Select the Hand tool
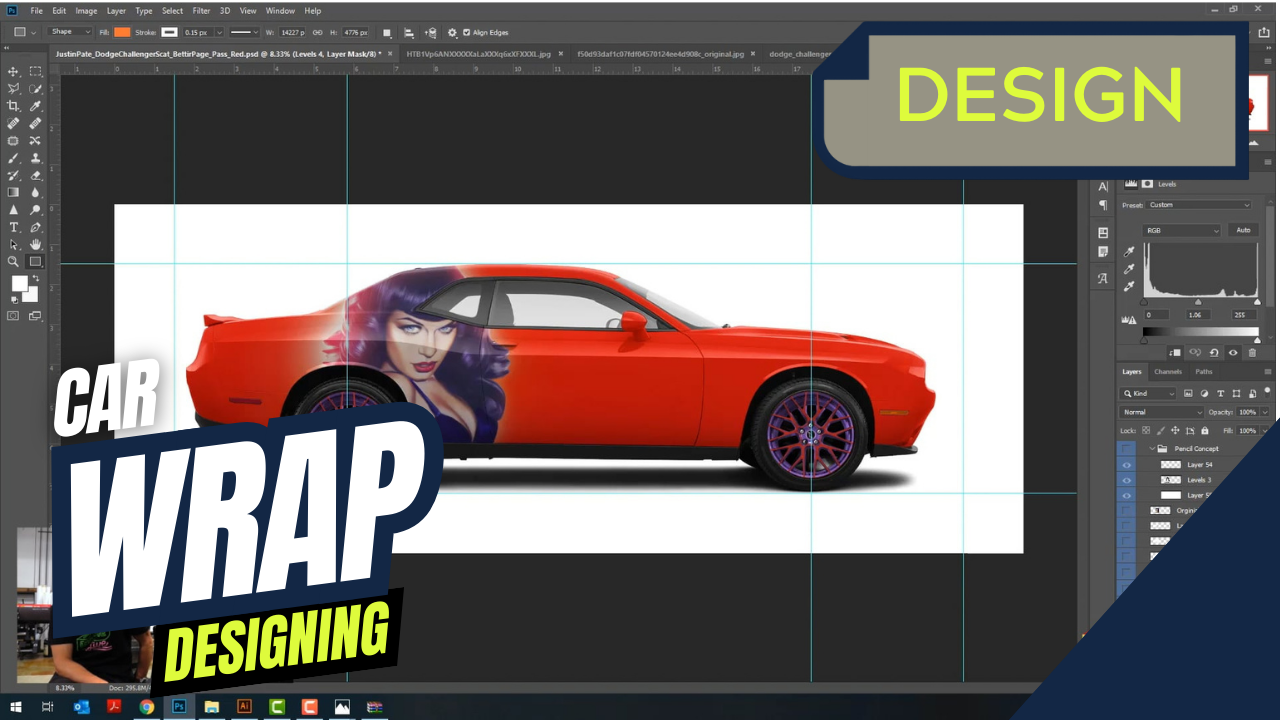This screenshot has height=720, width=1280. 36,244
